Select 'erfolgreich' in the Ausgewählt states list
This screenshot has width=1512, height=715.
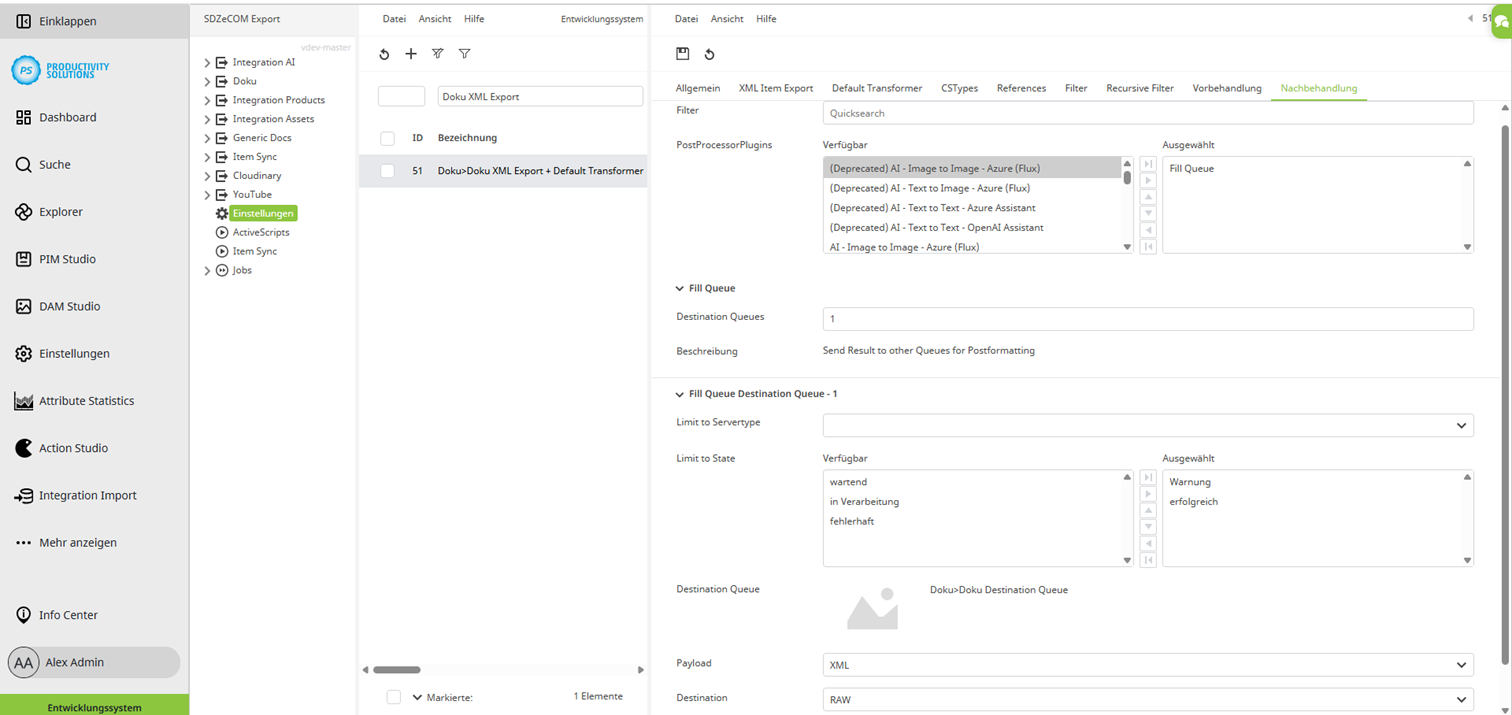coord(1194,502)
